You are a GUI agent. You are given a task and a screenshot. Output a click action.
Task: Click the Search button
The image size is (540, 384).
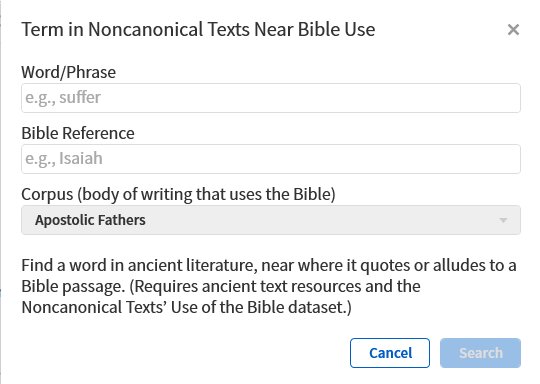point(480,353)
